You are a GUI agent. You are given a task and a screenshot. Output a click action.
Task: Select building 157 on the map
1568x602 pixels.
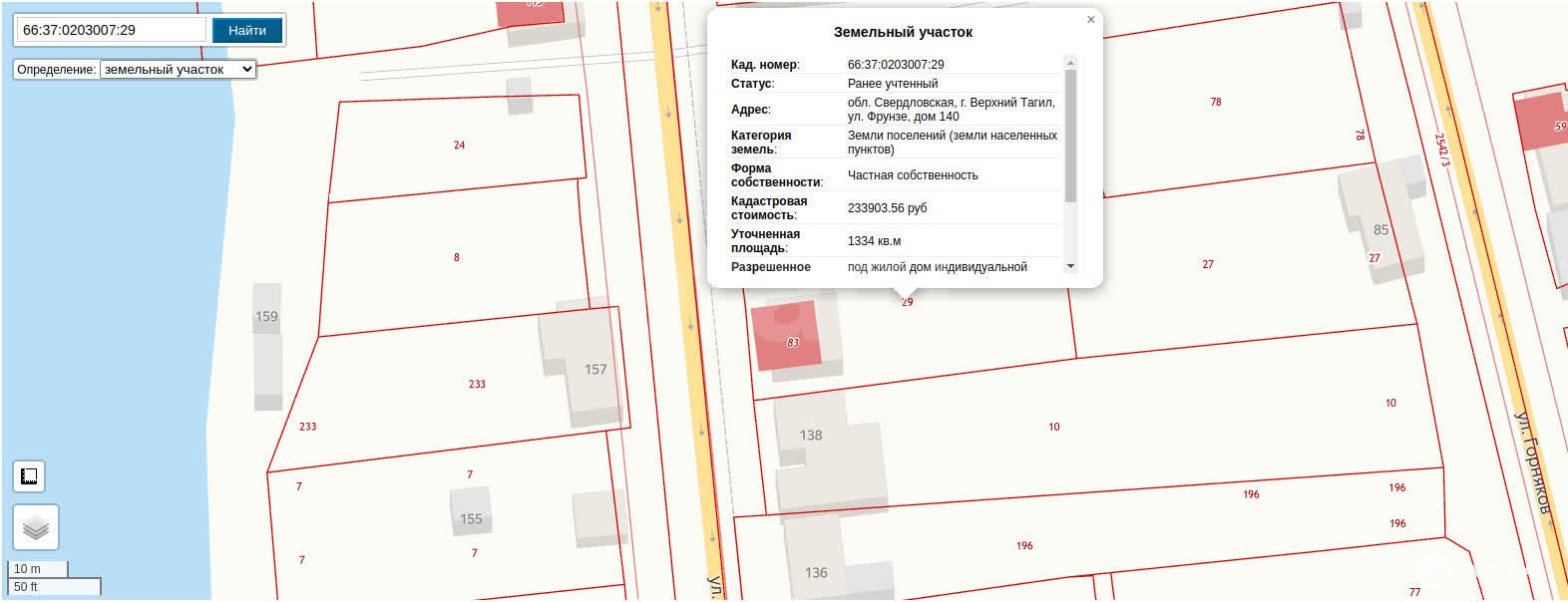click(x=594, y=370)
